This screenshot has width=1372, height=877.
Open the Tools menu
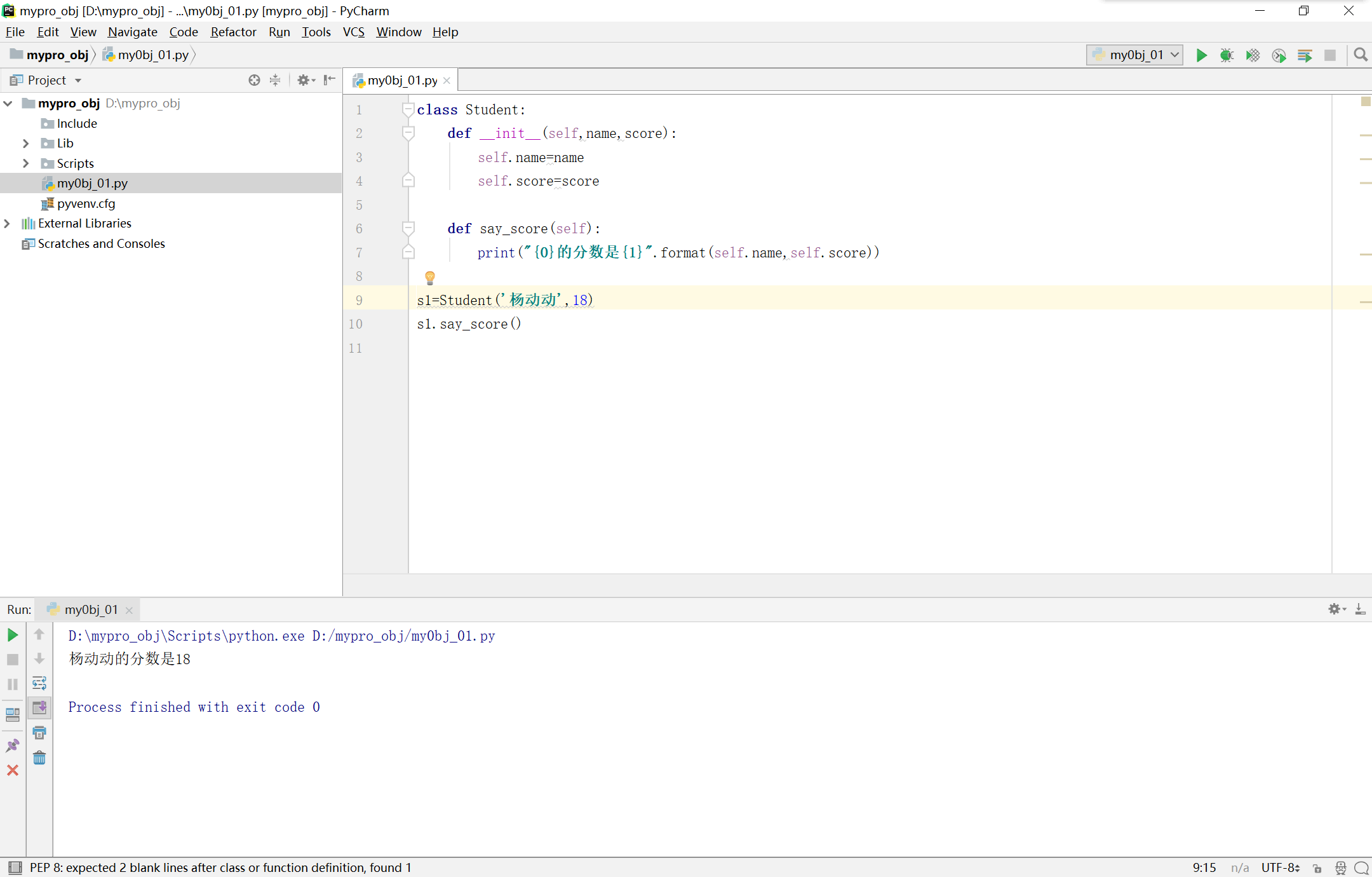[316, 32]
